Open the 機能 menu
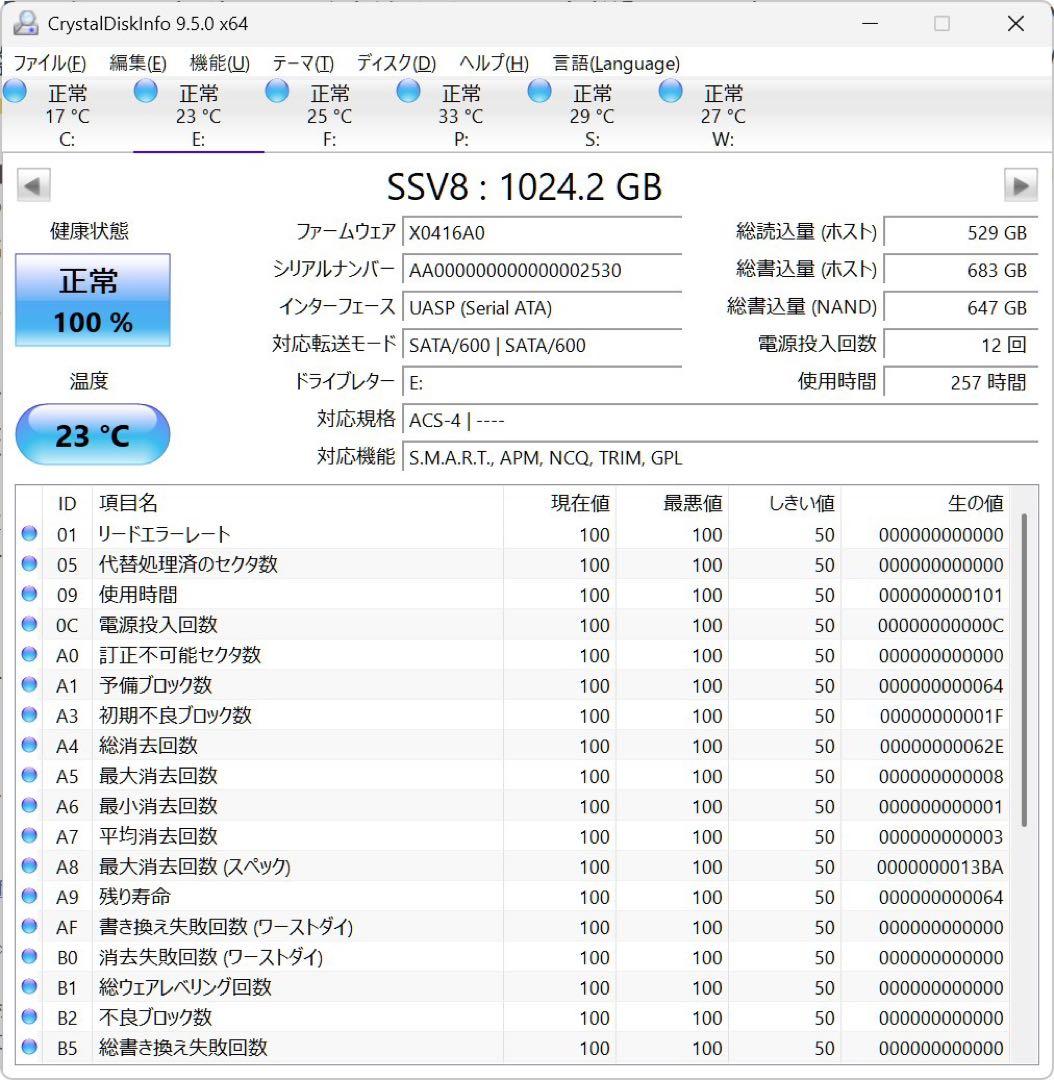 pos(216,63)
